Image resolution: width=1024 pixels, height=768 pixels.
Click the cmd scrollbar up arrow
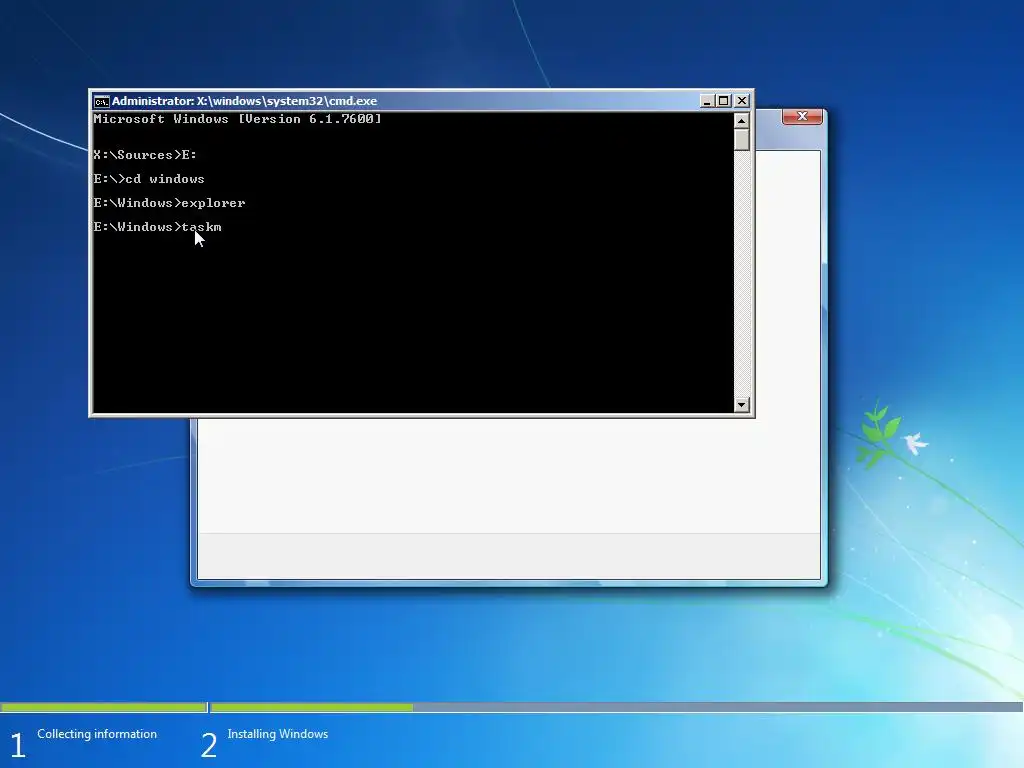point(741,121)
